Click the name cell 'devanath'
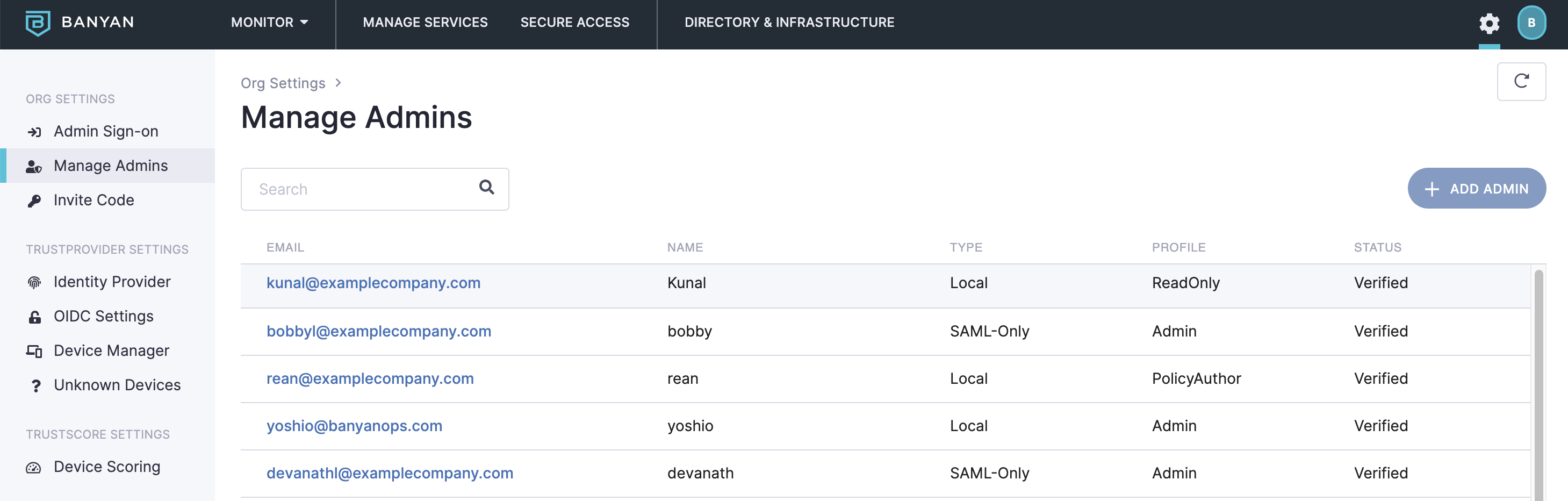Screen dimensions: 1568x501 (x=700, y=474)
